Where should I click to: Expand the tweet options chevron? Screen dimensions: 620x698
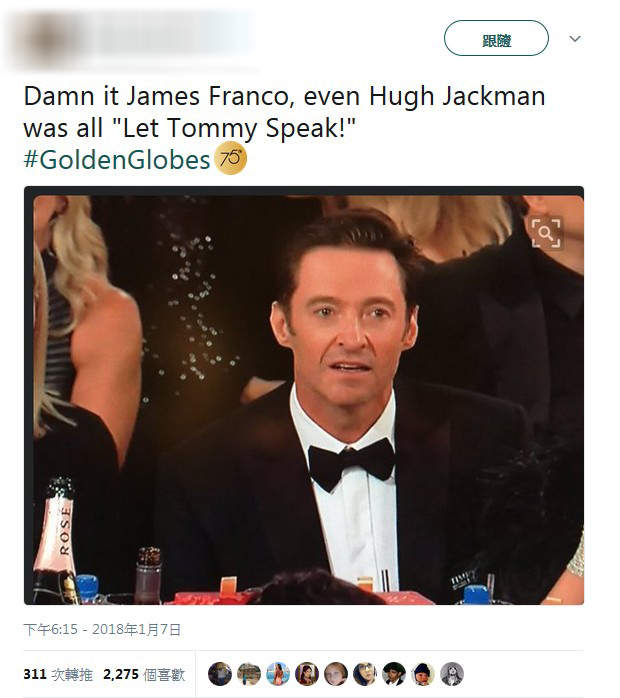pos(575,39)
